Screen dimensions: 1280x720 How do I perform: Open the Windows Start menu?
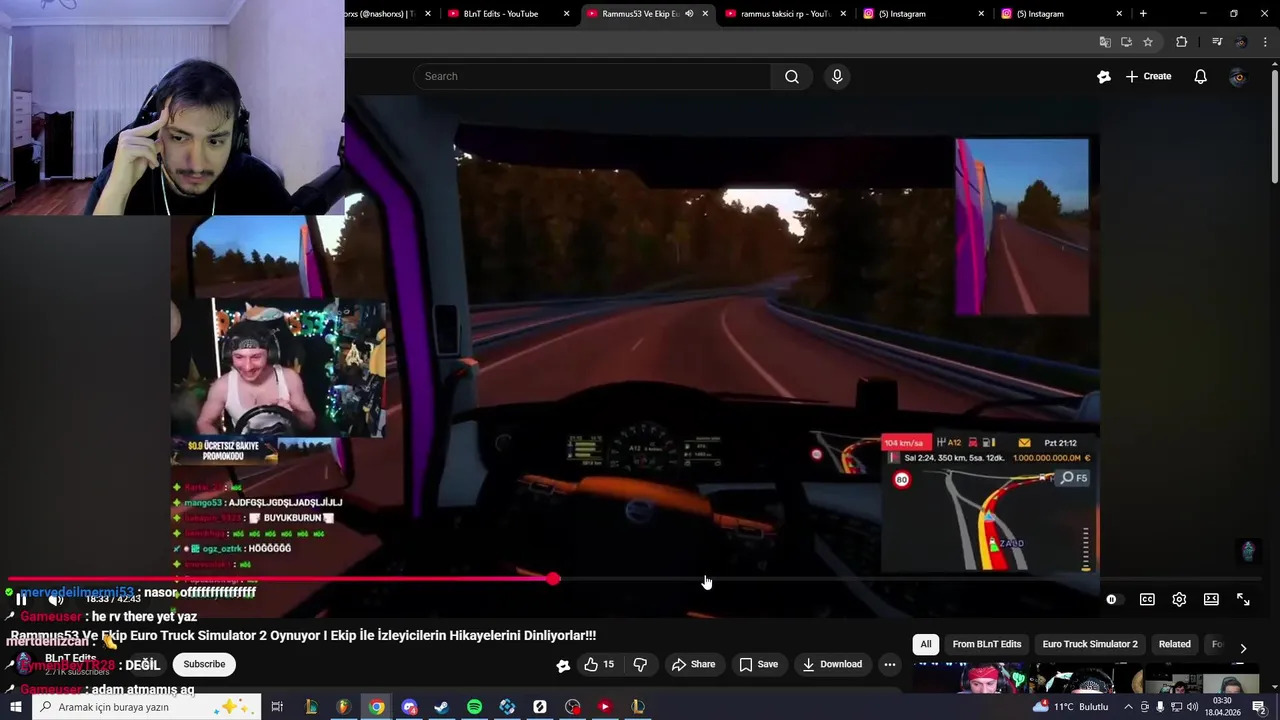point(16,707)
